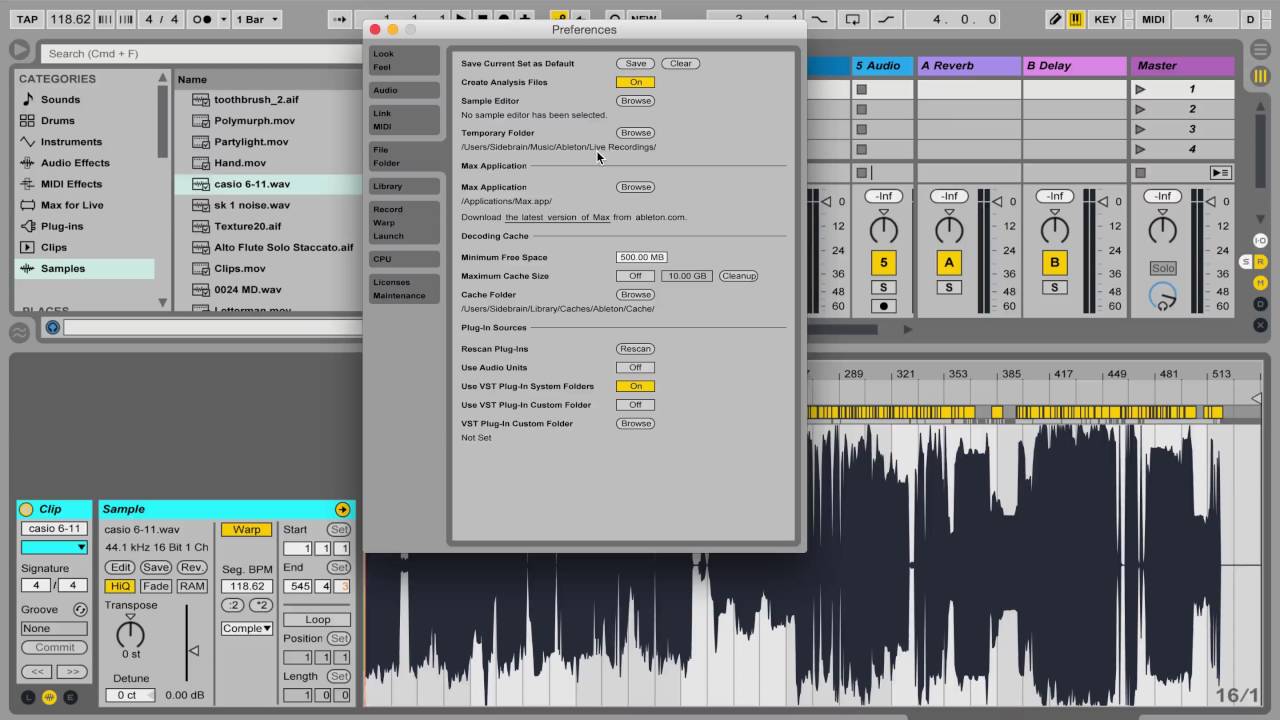This screenshot has width=1280, height=720.
Task: Click the Hot-Swap Groove button
Action: [80, 609]
